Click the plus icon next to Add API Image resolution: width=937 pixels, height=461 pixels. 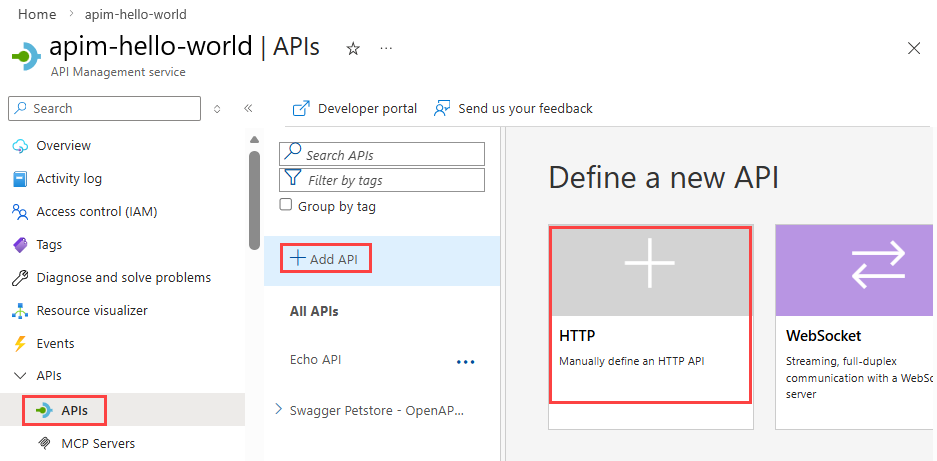point(297,258)
